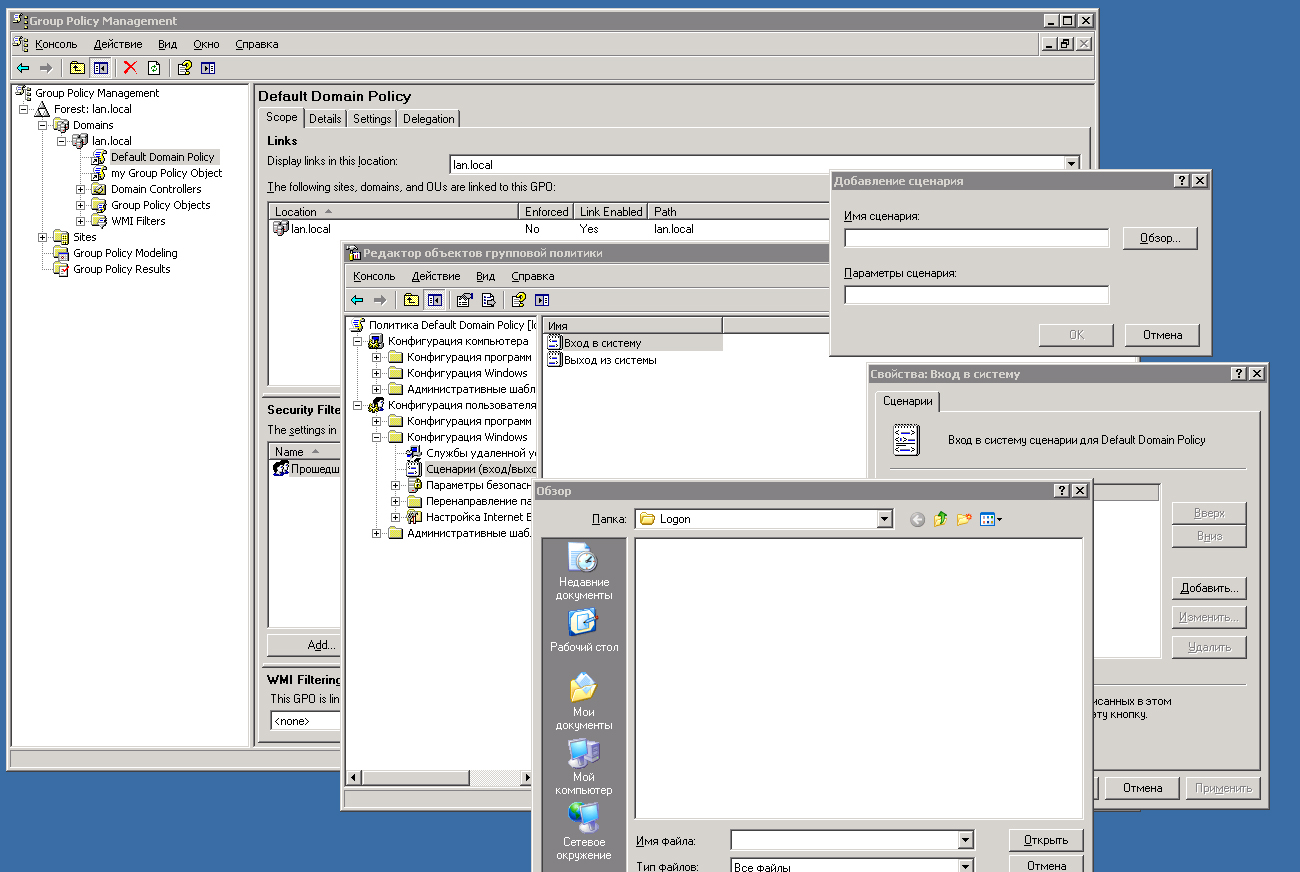Select my Group Policy Object in tree
Viewport: 1300px width, 872px height.
pyautogui.click(x=166, y=173)
